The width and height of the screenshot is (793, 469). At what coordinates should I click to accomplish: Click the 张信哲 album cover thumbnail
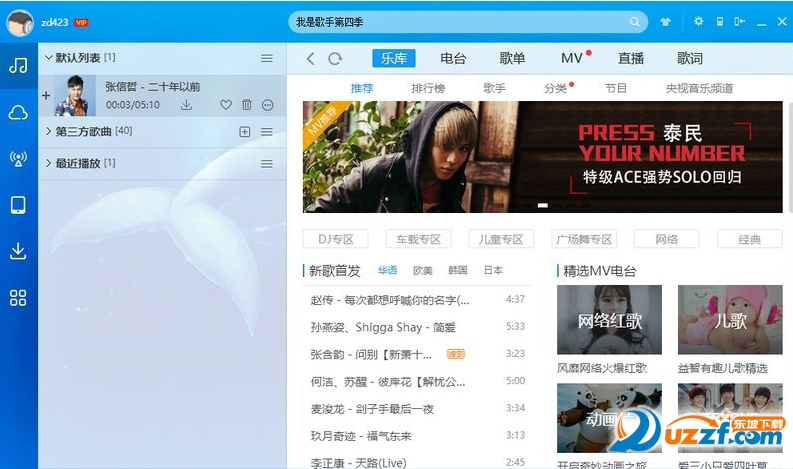(x=75, y=96)
